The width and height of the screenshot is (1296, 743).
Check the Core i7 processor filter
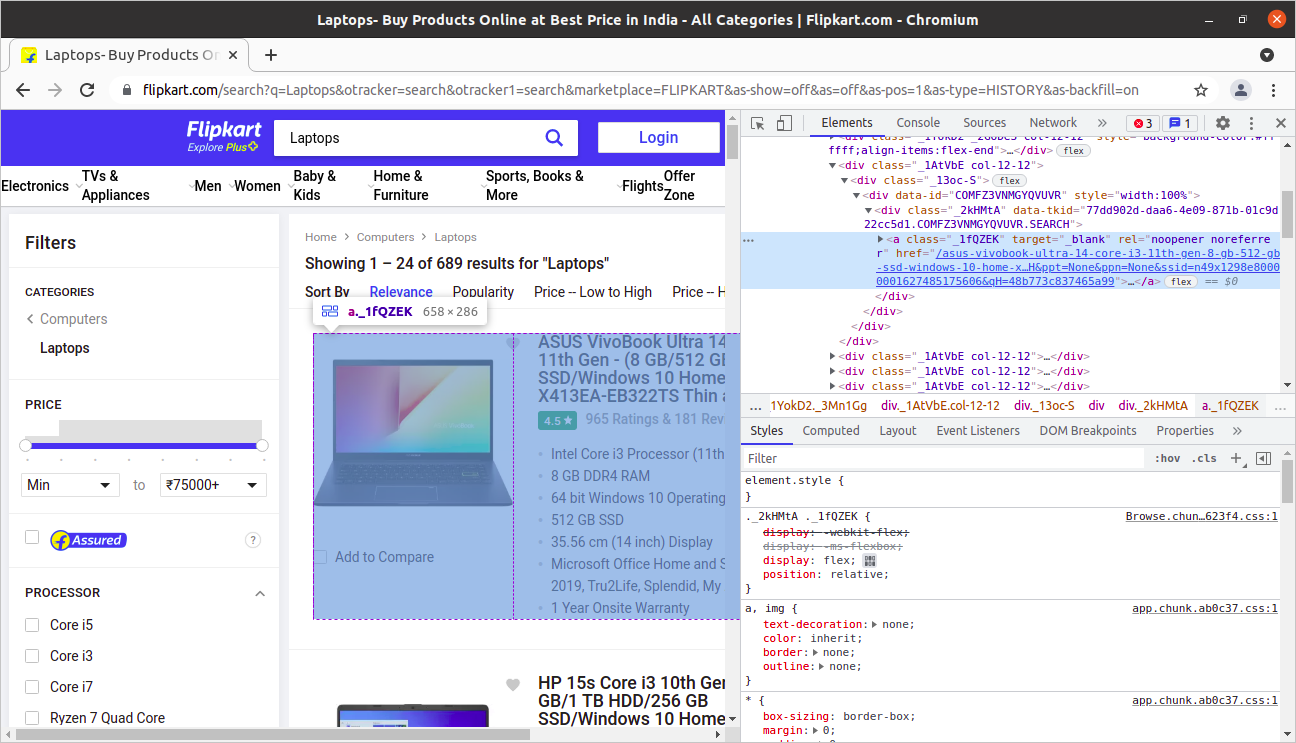[x=32, y=687]
